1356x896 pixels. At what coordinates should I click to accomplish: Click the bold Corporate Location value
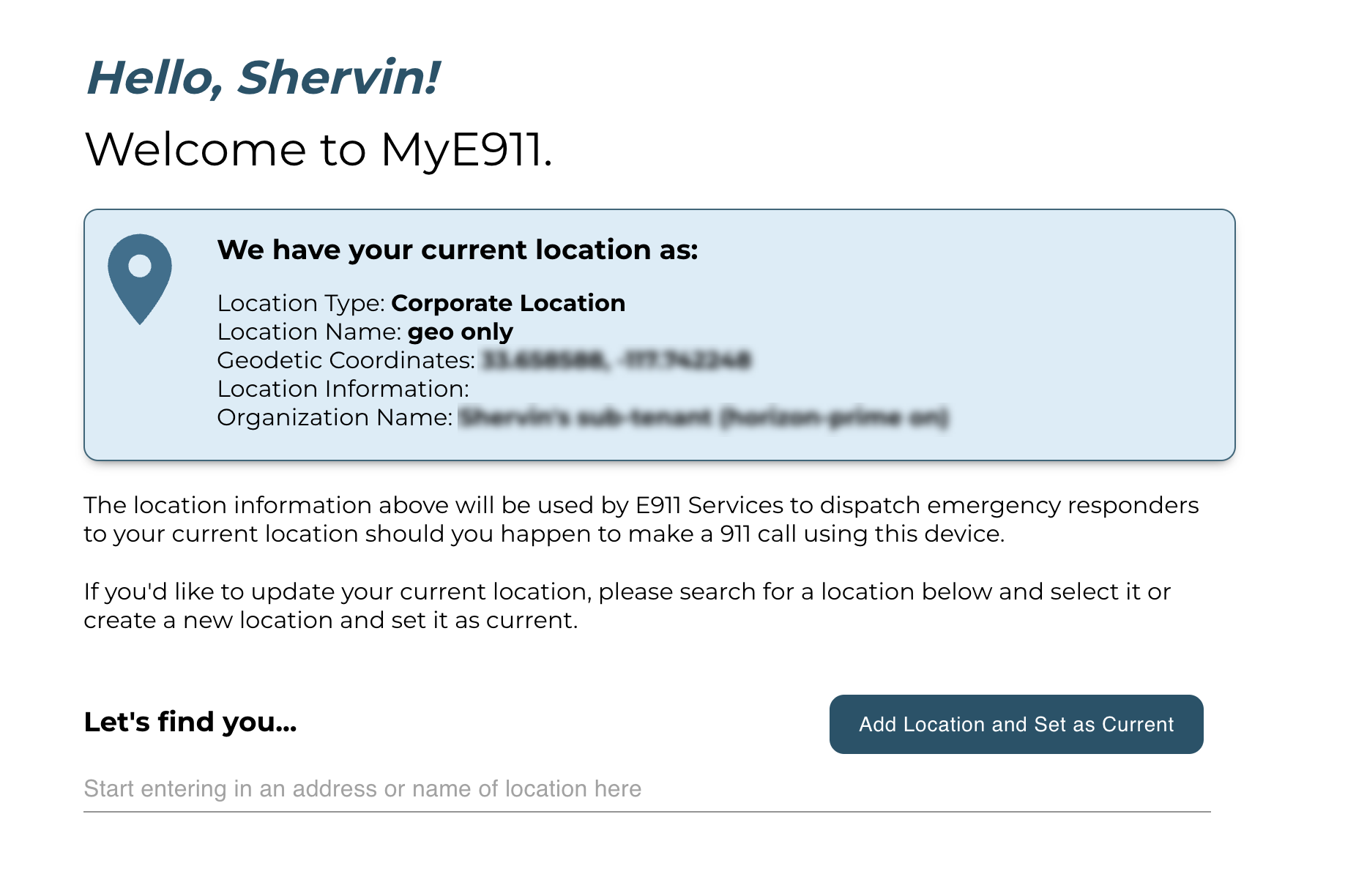508,303
